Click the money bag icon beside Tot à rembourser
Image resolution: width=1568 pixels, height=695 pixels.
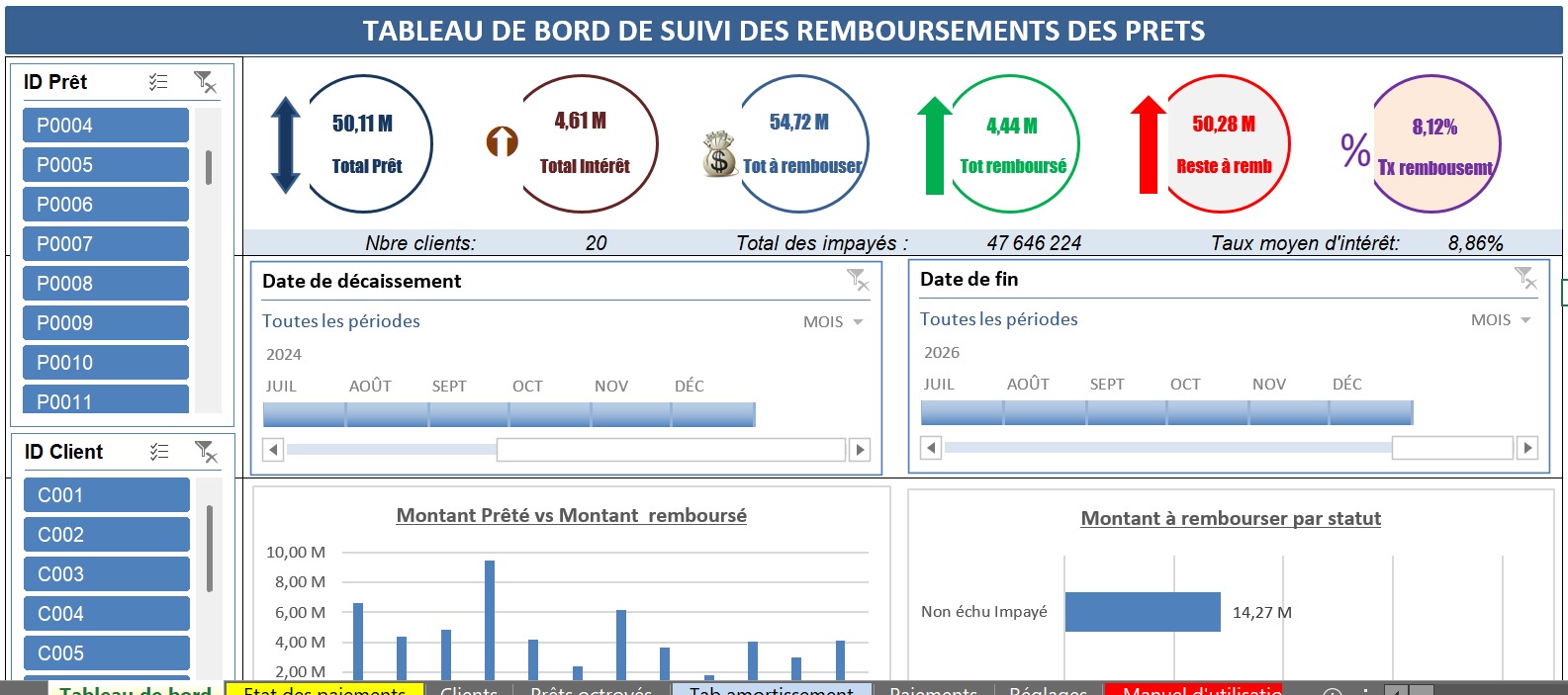point(719,155)
